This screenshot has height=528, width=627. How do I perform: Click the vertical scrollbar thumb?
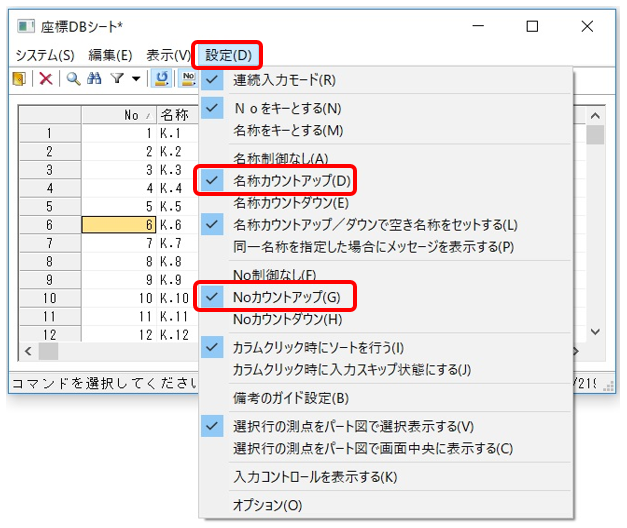(x=595, y=134)
